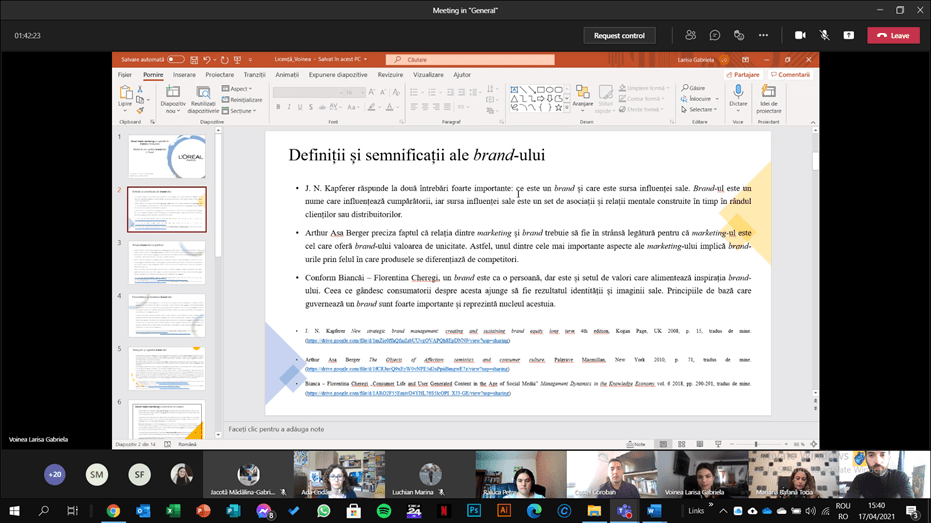
Task: Open the Tranziții ribbon tab
Action: coord(255,75)
